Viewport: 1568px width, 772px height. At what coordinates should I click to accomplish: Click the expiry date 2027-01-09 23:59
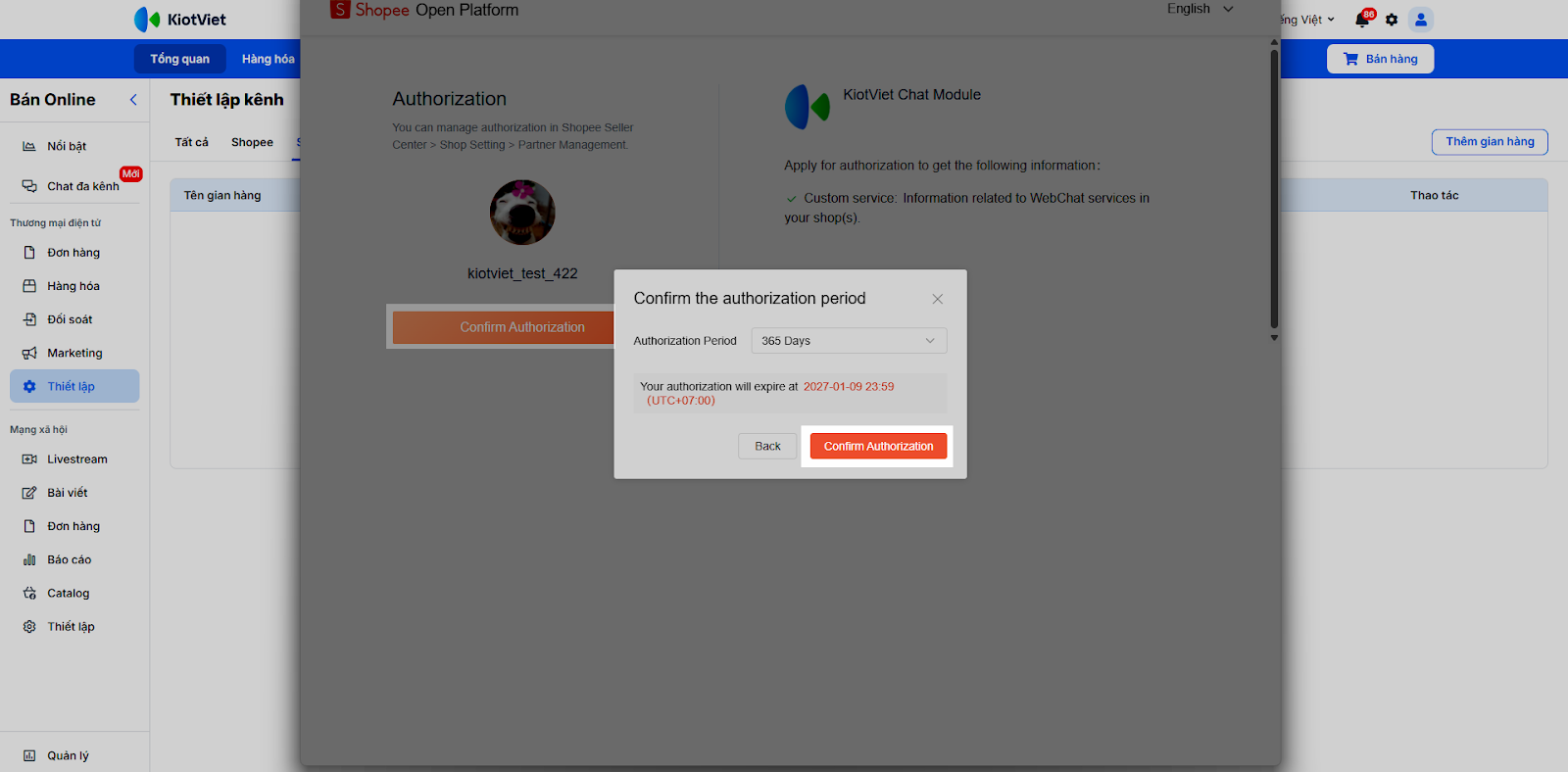(x=849, y=387)
